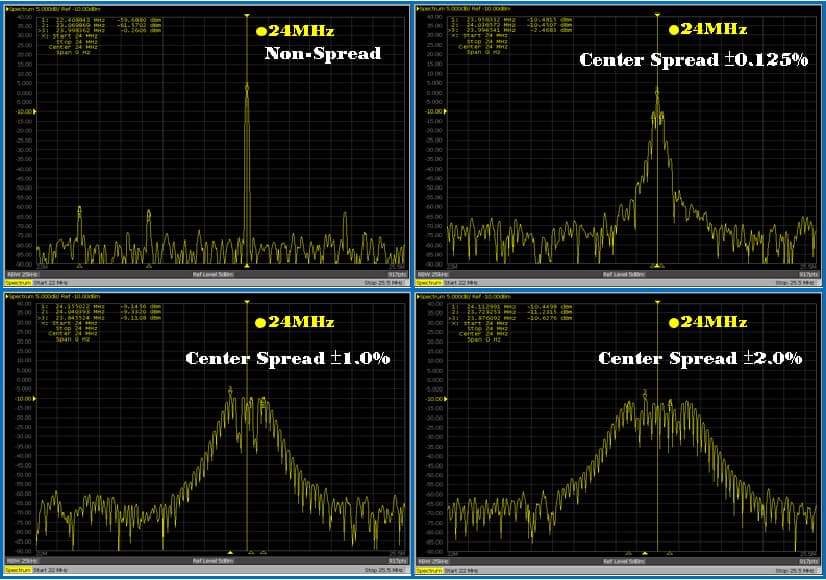Screen dimensions: 826x580
Task: Select the Spectrum tab in the ±2.0% panel
Action: pyautogui.click(x=429, y=570)
